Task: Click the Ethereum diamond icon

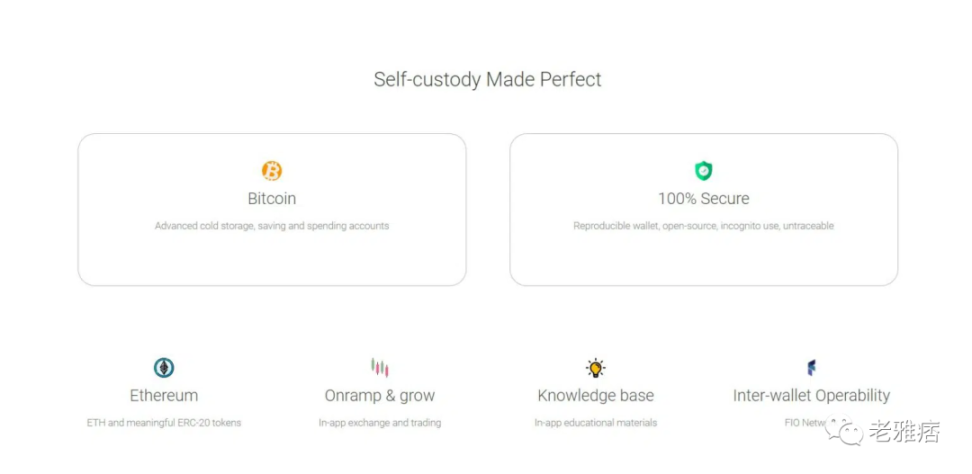Action: tap(164, 367)
